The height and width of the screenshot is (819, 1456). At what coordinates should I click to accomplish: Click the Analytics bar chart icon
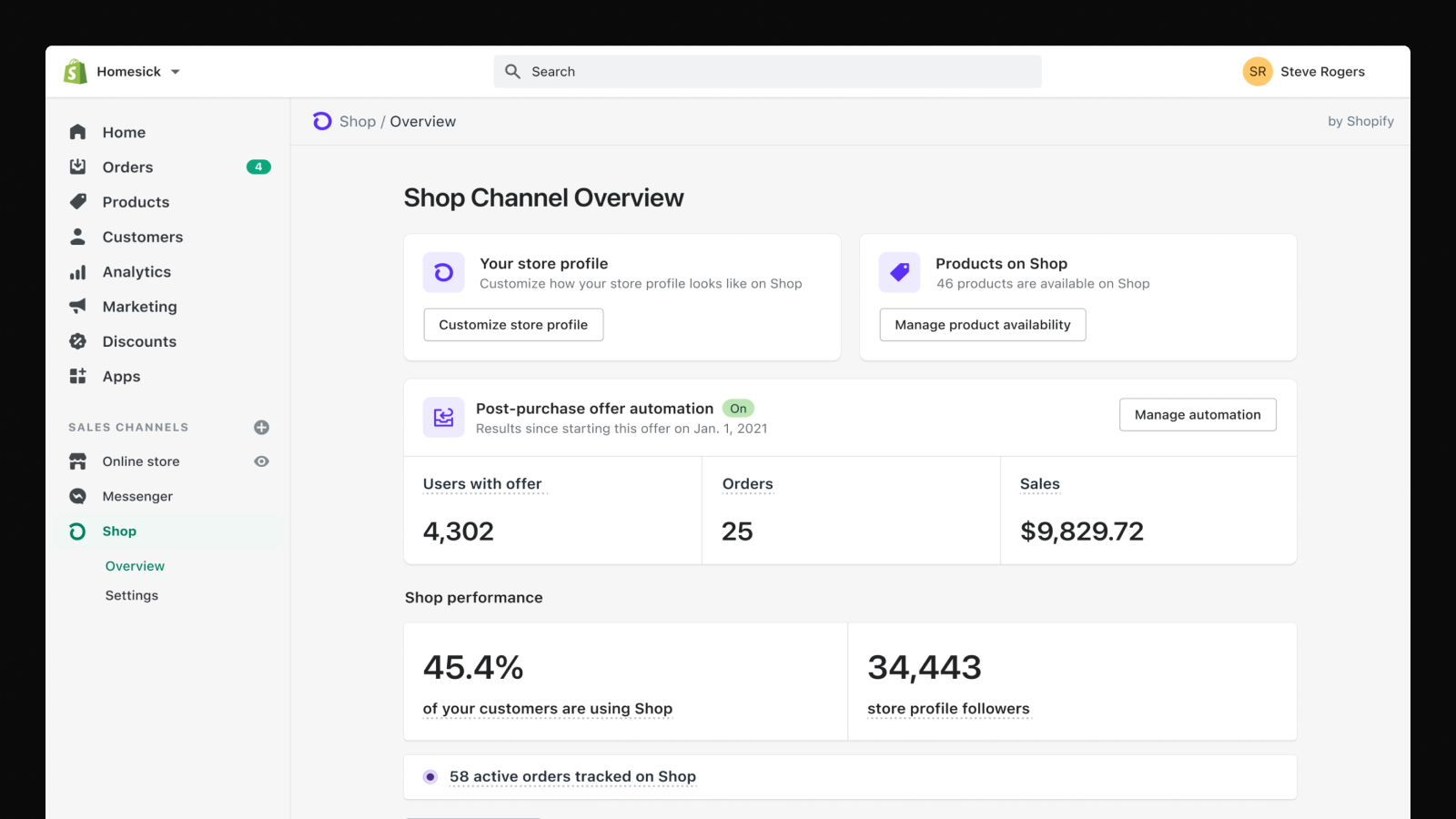tap(78, 272)
